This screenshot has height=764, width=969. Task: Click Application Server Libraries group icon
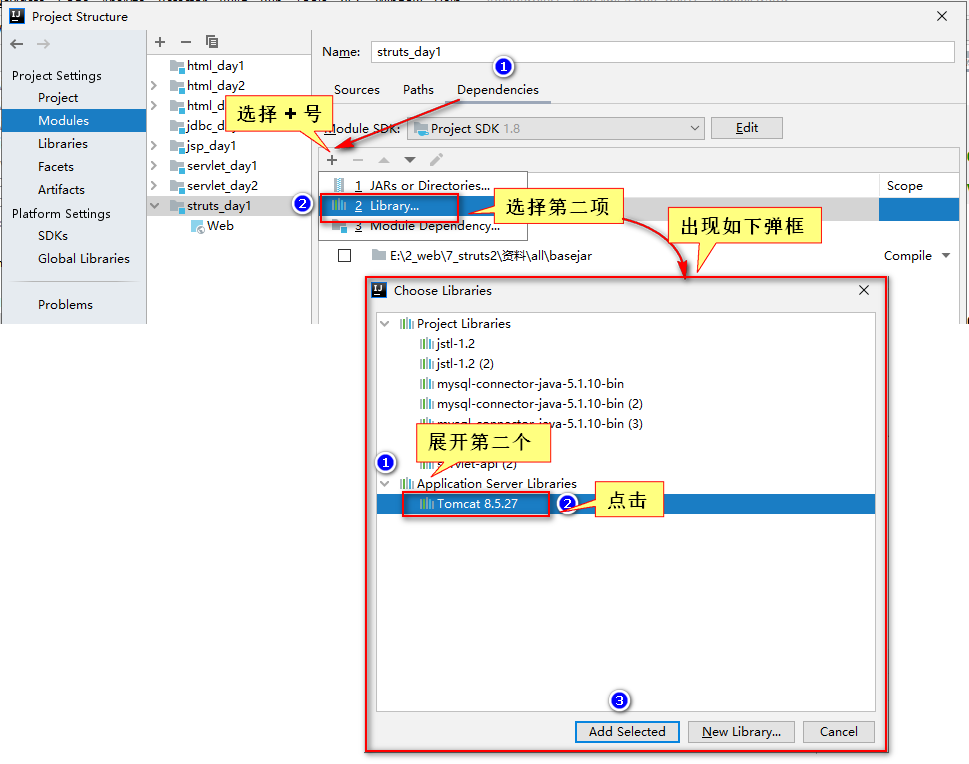(x=406, y=483)
